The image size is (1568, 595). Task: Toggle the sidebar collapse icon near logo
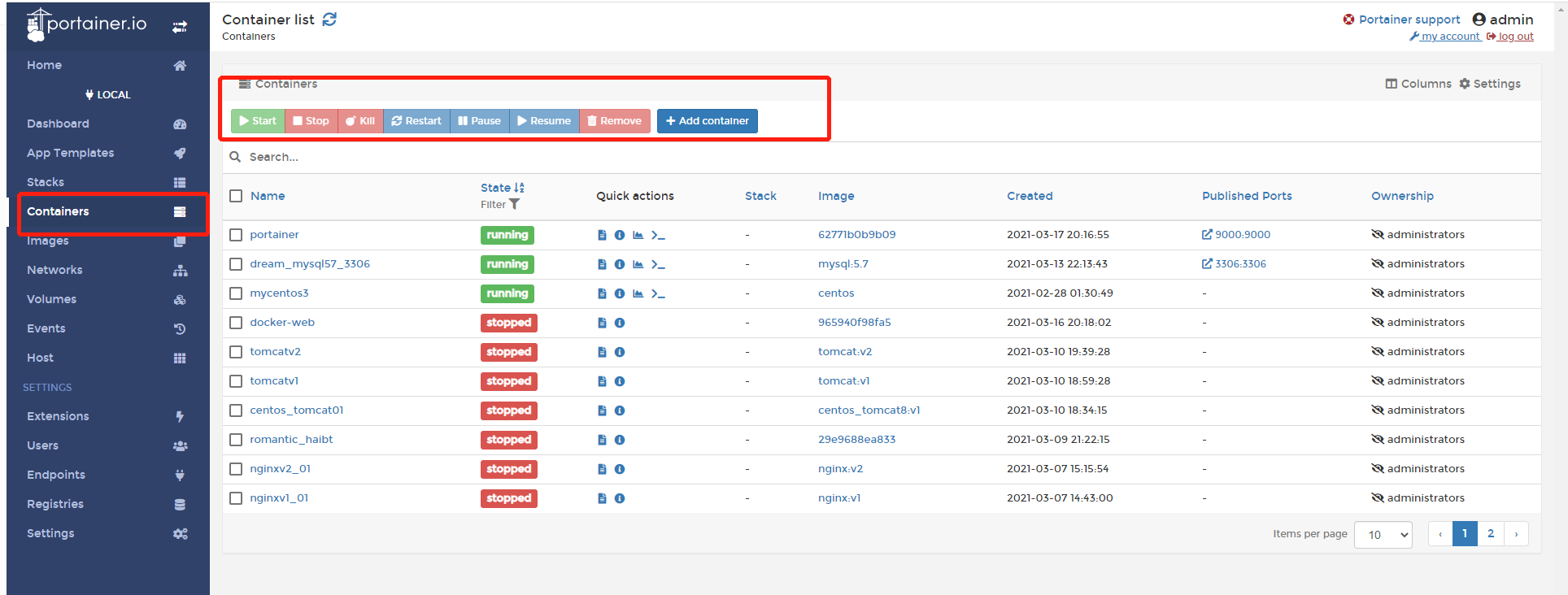pos(180,27)
